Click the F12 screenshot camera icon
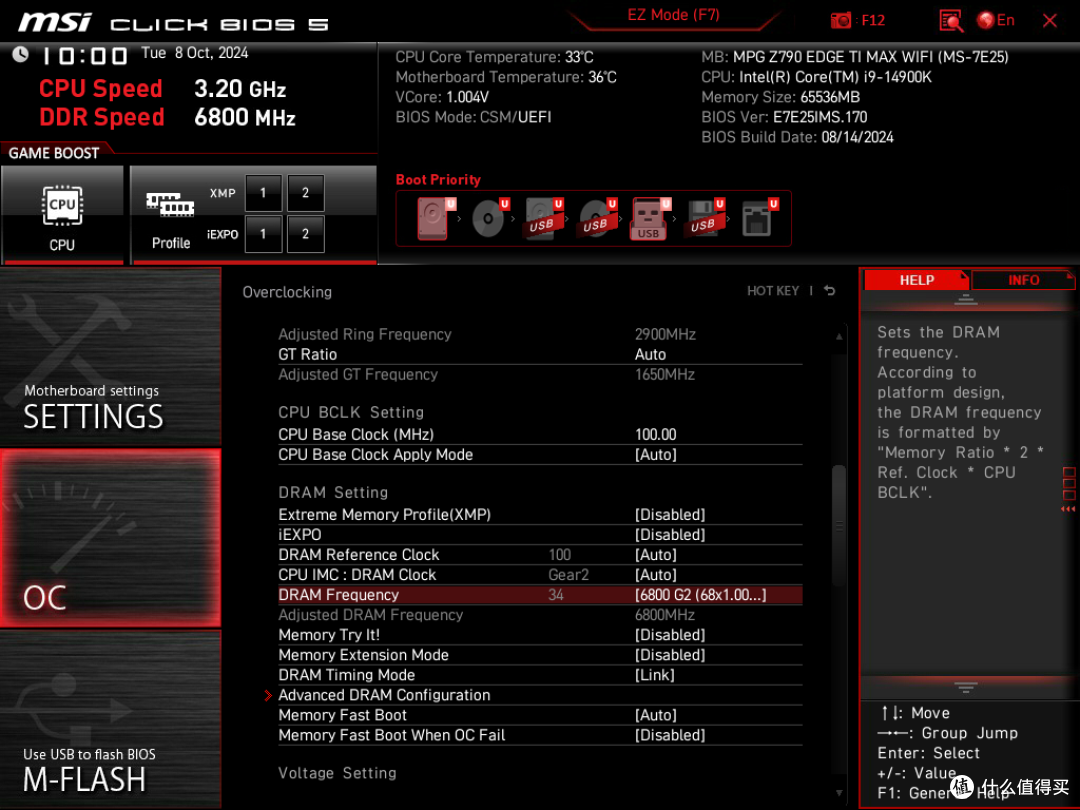The width and height of the screenshot is (1080, 810). coord(840,21)
